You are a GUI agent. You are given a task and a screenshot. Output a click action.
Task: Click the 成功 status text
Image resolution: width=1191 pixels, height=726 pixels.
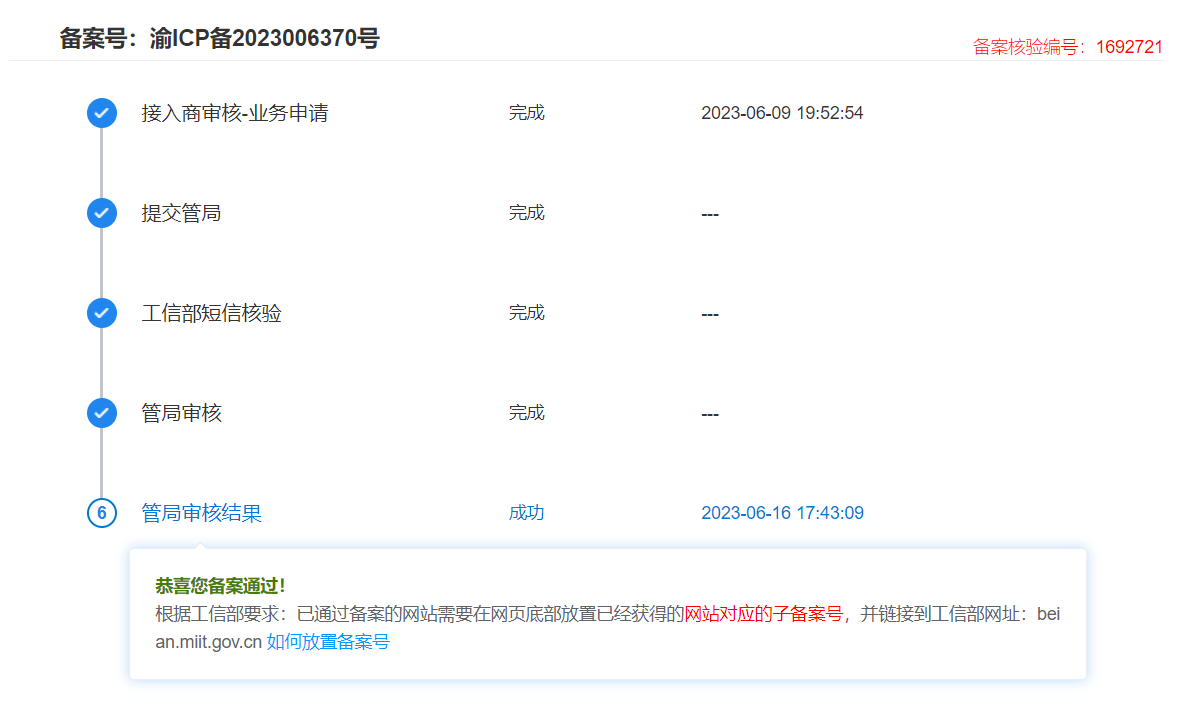click(526, 513)
